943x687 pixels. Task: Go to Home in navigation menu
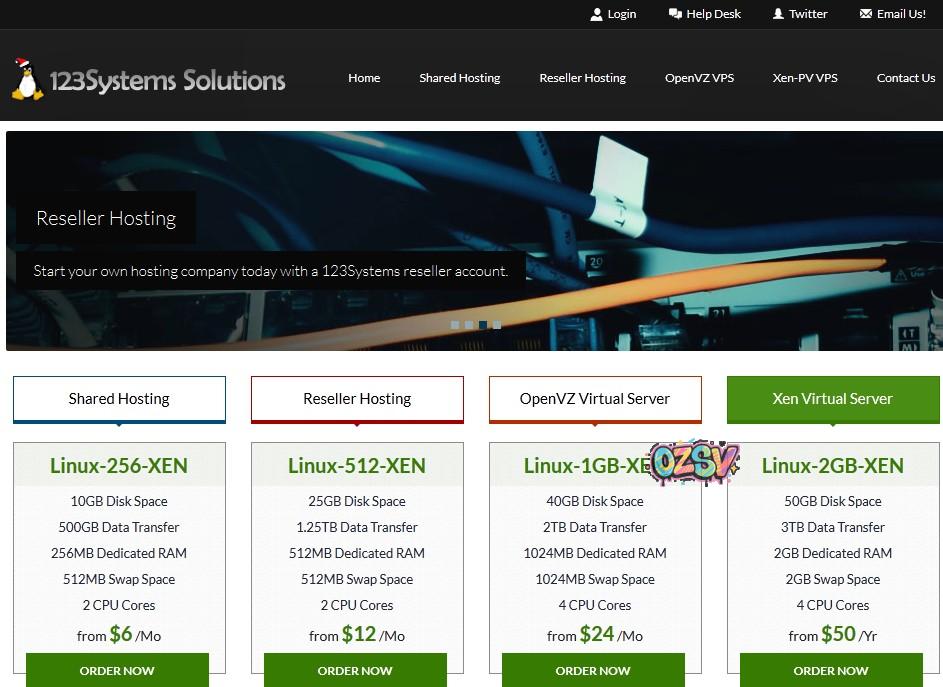point(364,78)
